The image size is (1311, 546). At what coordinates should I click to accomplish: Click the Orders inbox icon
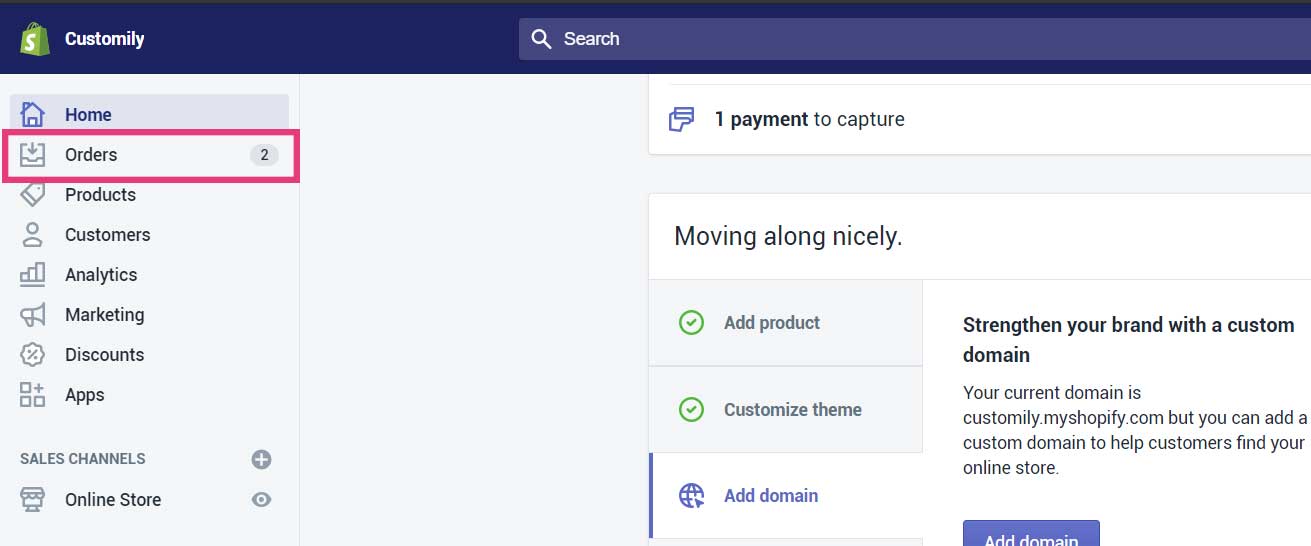pos(33,155)
